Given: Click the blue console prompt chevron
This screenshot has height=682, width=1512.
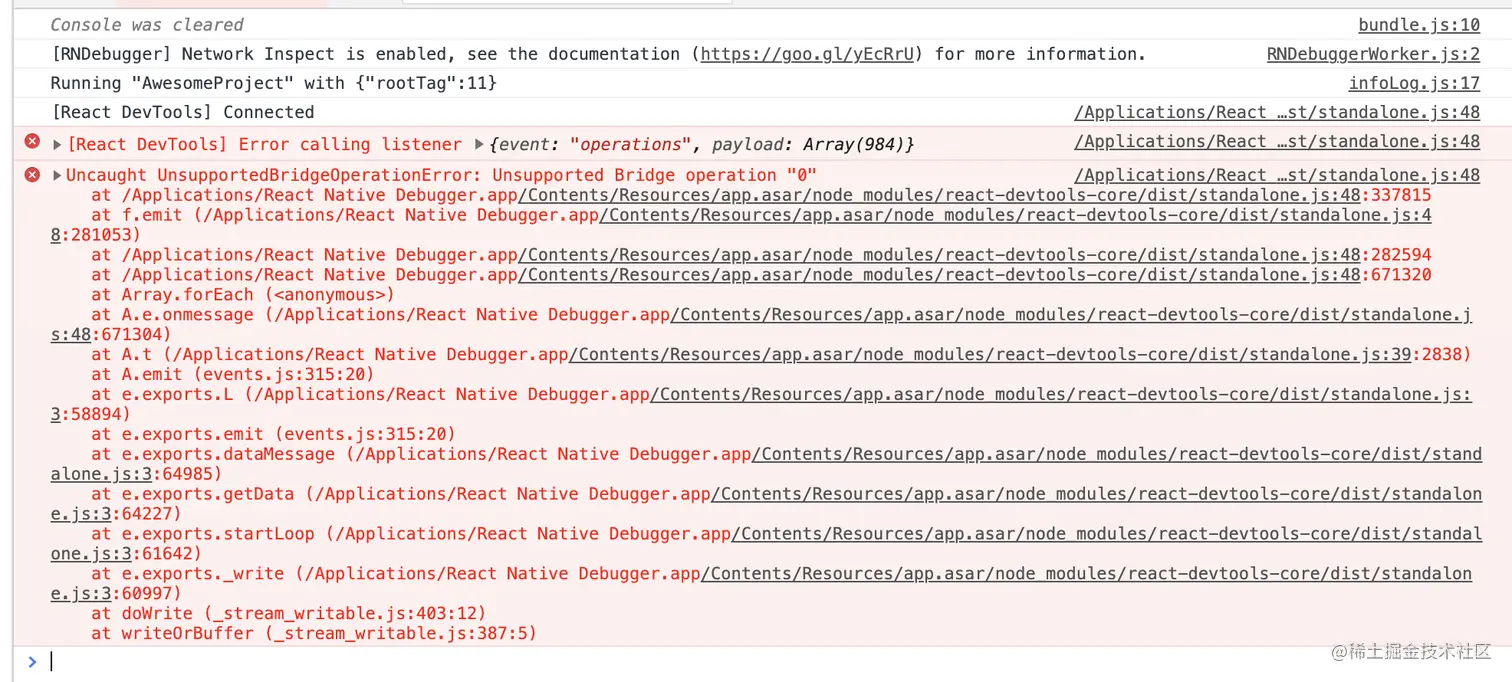Looking at the screenshot, I should [x=32, y=661].
